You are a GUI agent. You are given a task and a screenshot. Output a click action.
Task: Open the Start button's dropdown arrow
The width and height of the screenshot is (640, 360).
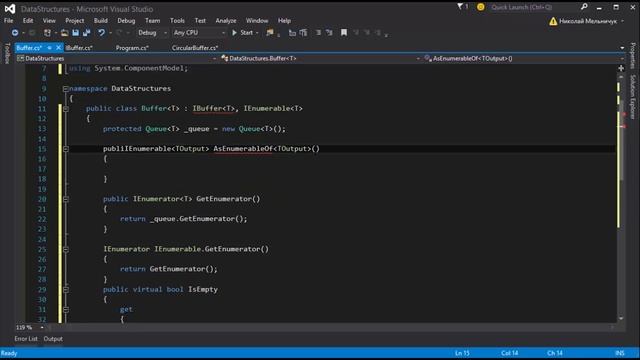click(x=257, y=33)
